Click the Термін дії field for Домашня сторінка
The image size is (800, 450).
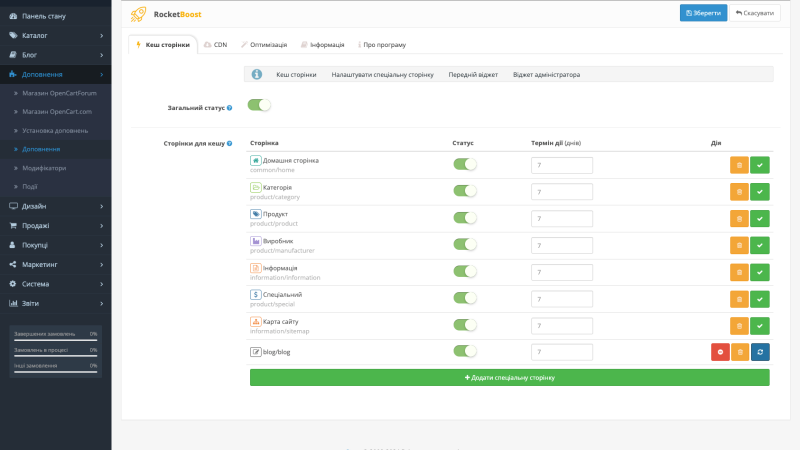[562, 165]
